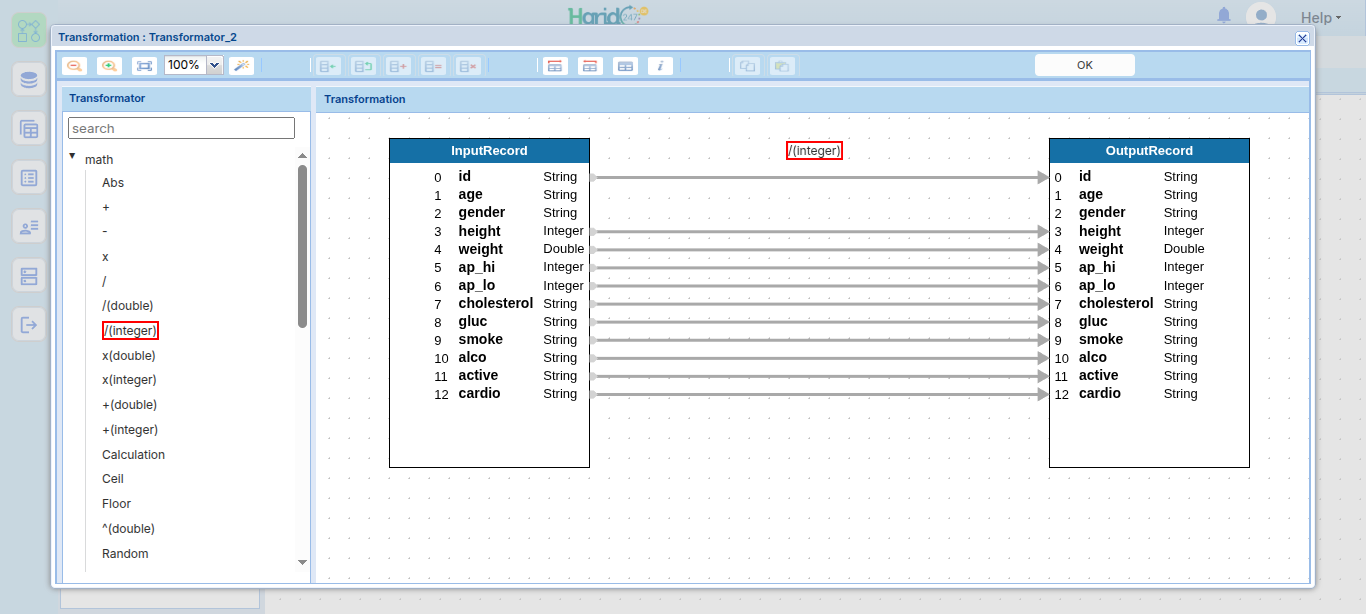Click the scroll down arrow in function list
This screenshot has height=614, width=1366.
[302, 562]
